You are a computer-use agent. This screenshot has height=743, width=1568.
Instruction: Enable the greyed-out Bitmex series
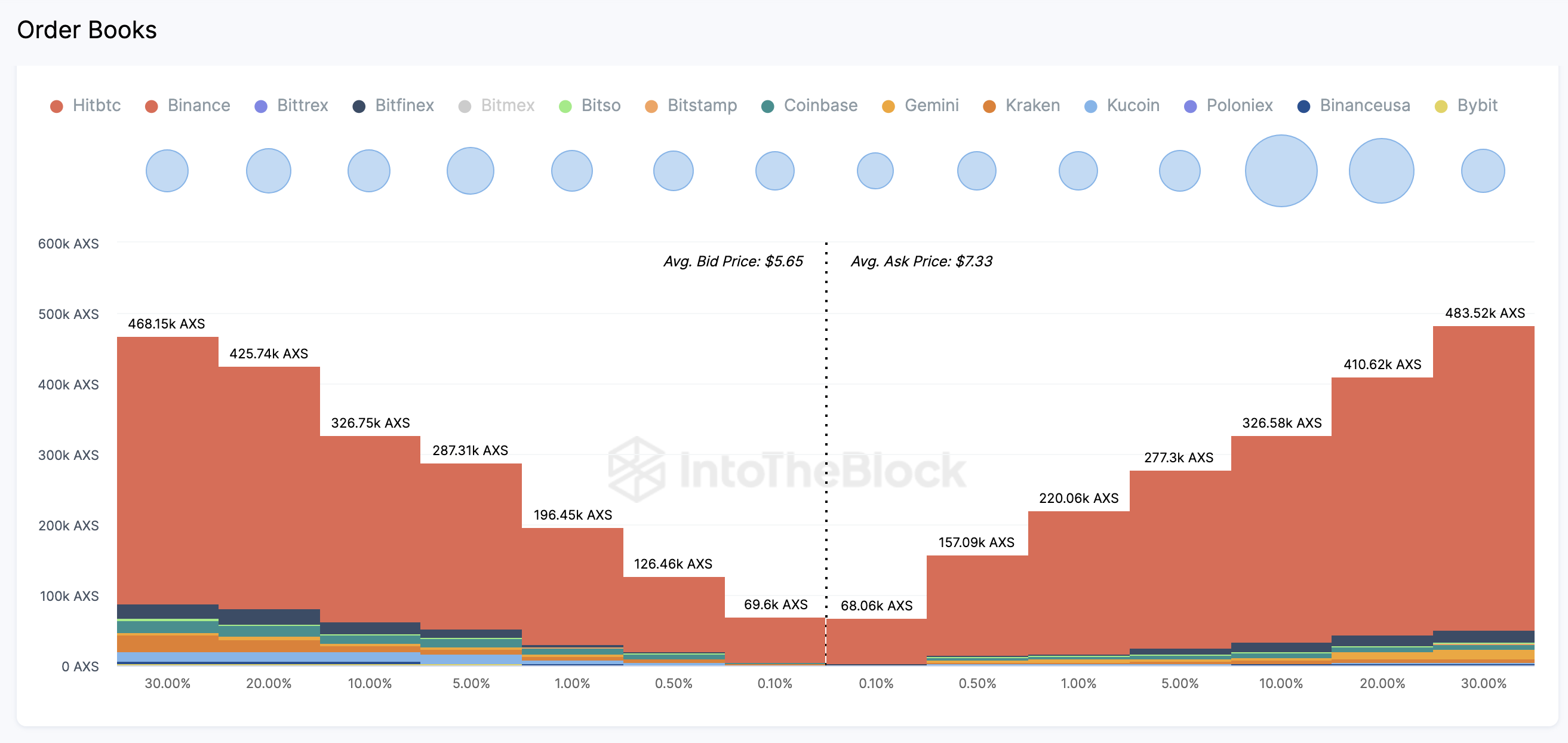click(507, 105)
